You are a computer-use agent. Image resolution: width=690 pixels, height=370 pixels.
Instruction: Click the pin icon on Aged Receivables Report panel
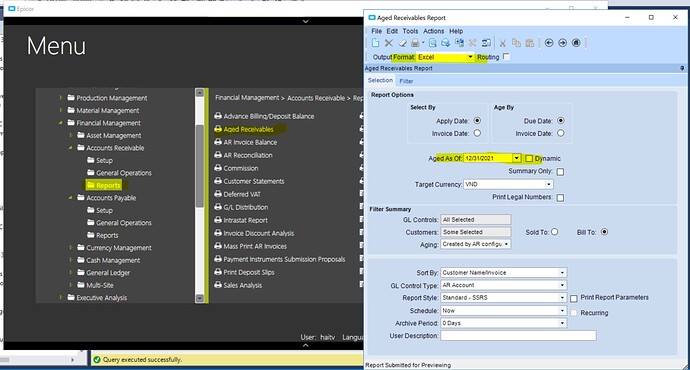coord(682,68)
